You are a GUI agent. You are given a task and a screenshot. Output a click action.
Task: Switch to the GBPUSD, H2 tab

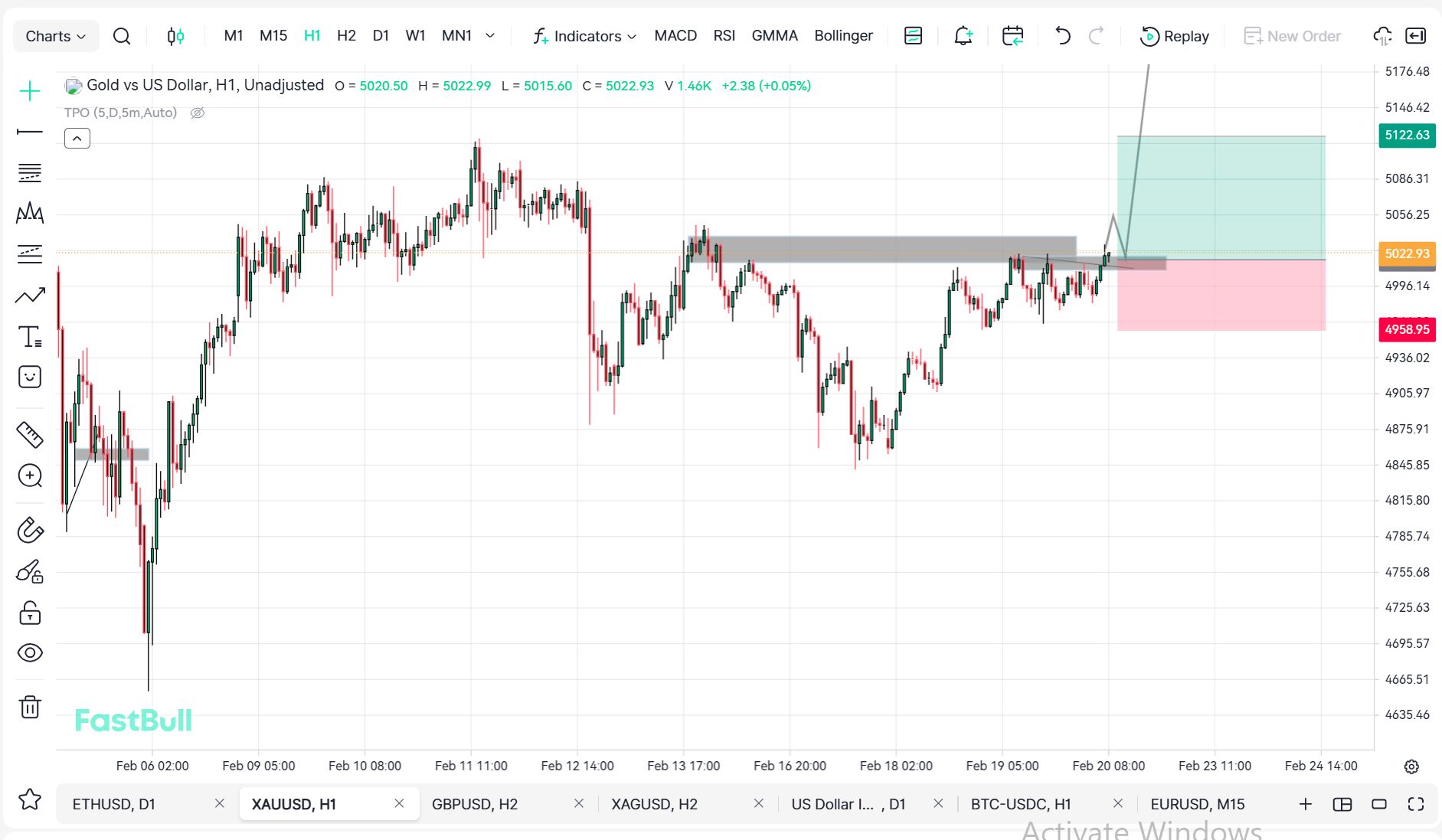[475, 804]
